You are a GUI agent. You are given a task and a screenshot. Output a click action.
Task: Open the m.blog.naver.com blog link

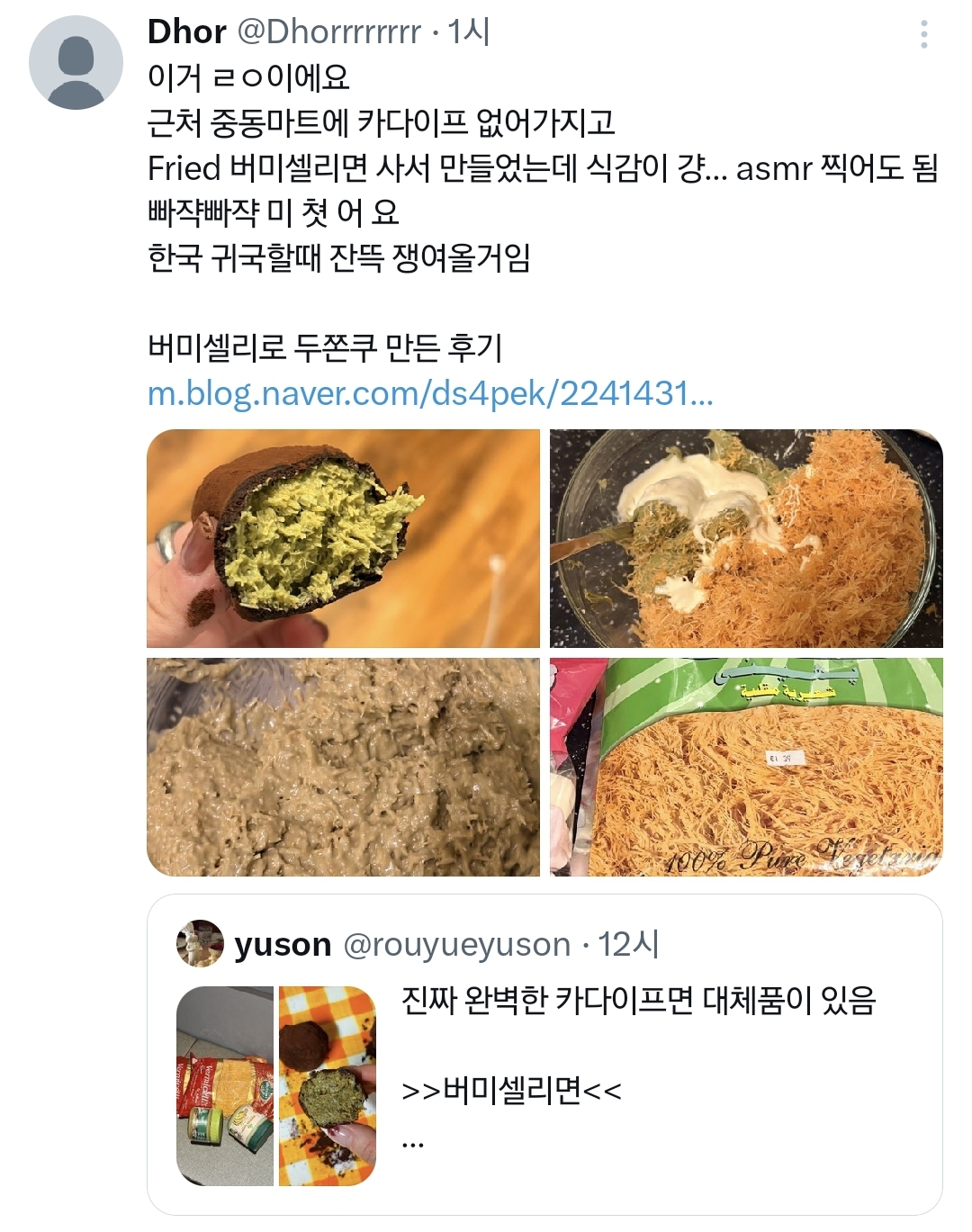coord(430,393)
